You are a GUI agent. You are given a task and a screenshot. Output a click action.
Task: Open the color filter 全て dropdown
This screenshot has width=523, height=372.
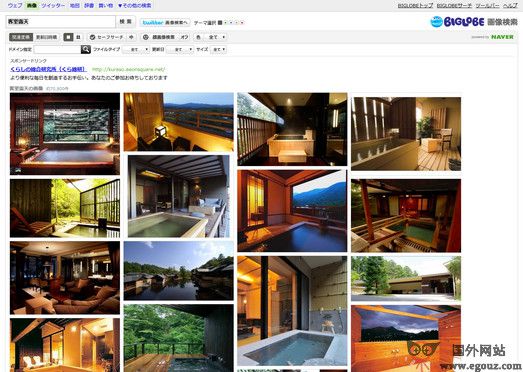pos(216,37)
